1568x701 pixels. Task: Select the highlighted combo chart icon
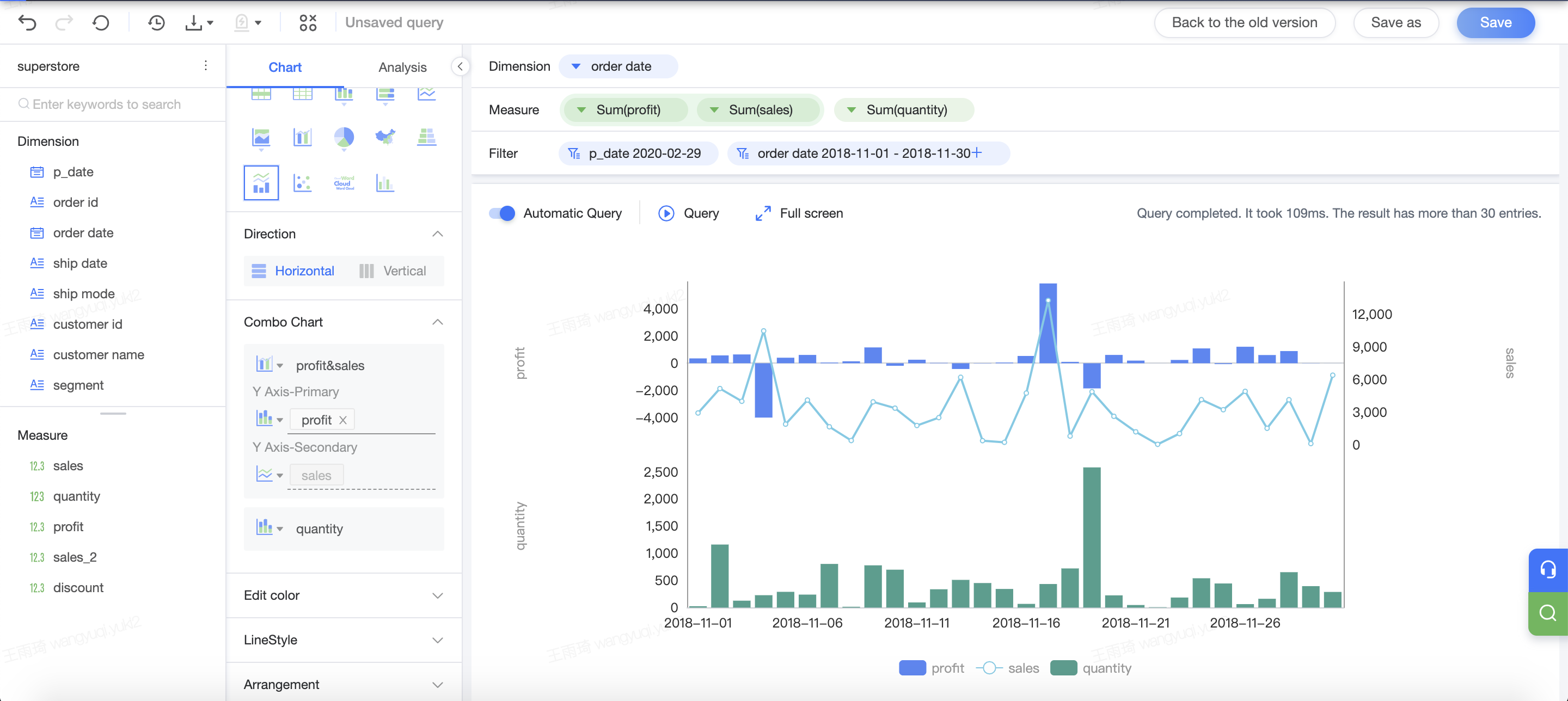pyautogui.click(x=261, y=182)
